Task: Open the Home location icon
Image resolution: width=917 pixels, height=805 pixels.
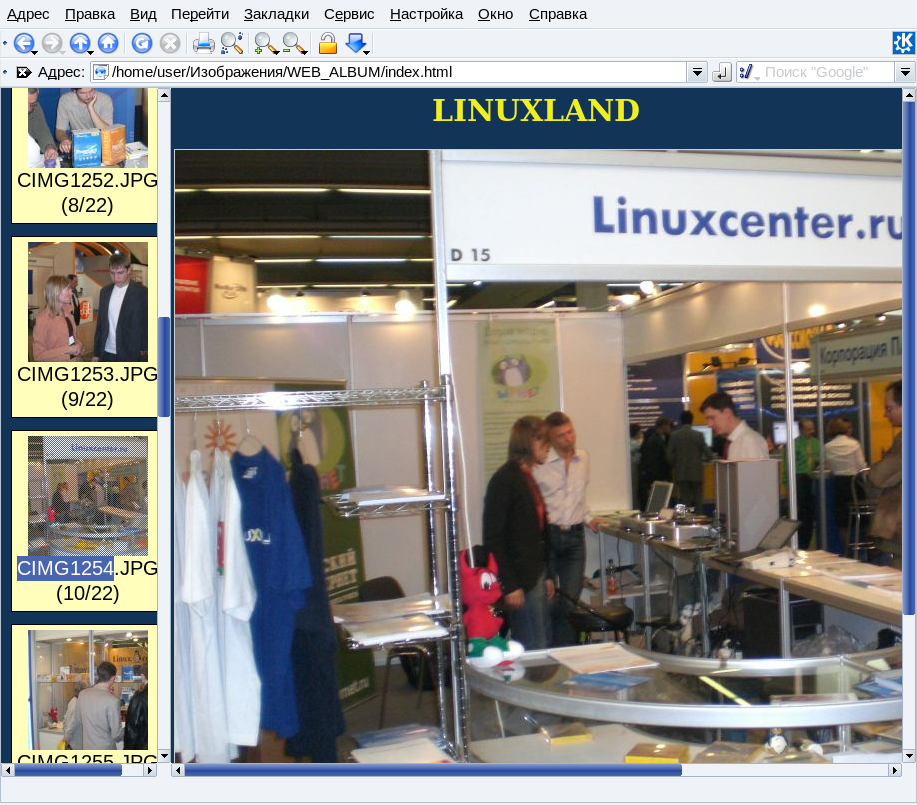Action: [x=108, y=43]
